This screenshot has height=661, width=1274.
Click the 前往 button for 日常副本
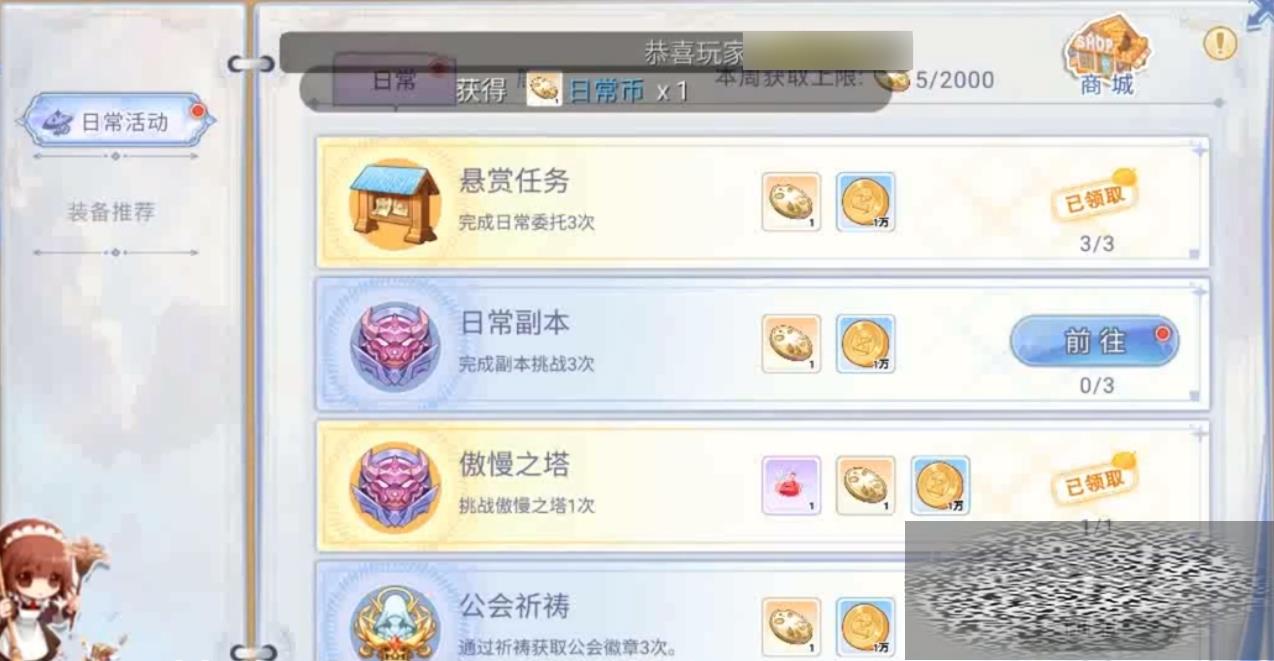1094,342
